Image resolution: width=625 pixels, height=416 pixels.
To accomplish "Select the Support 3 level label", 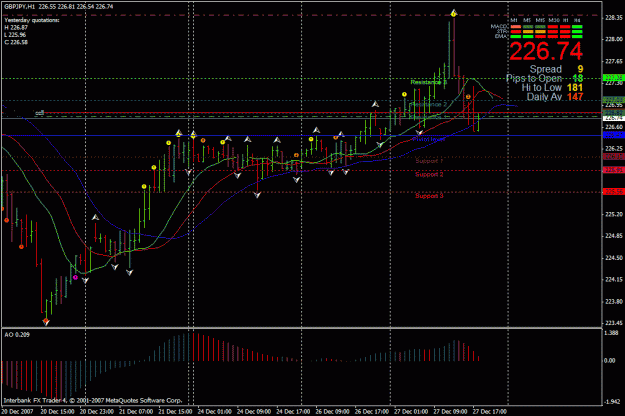I will click(x=429, y=196).
